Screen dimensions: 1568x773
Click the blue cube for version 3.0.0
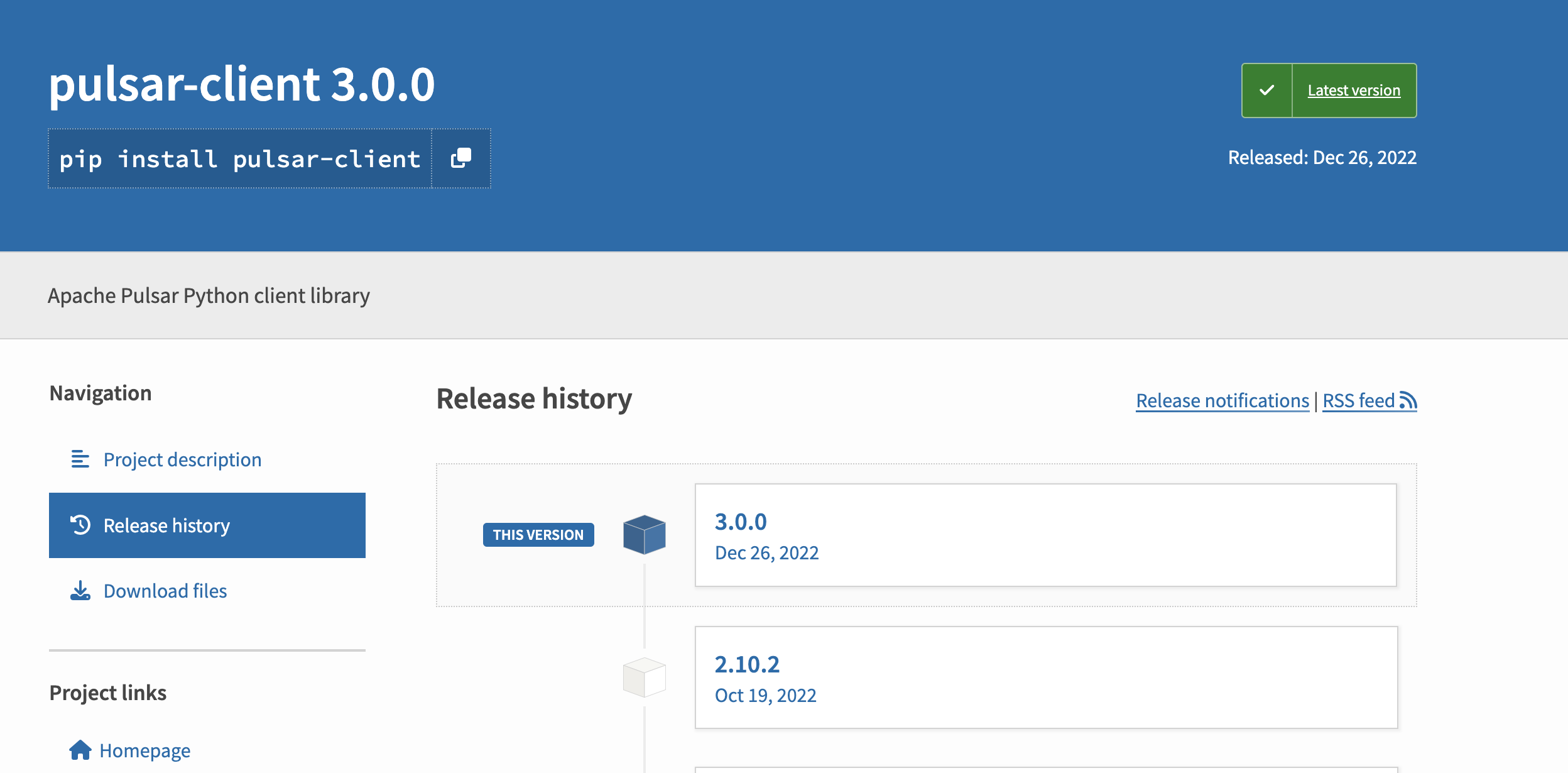[x=644, y=534]
